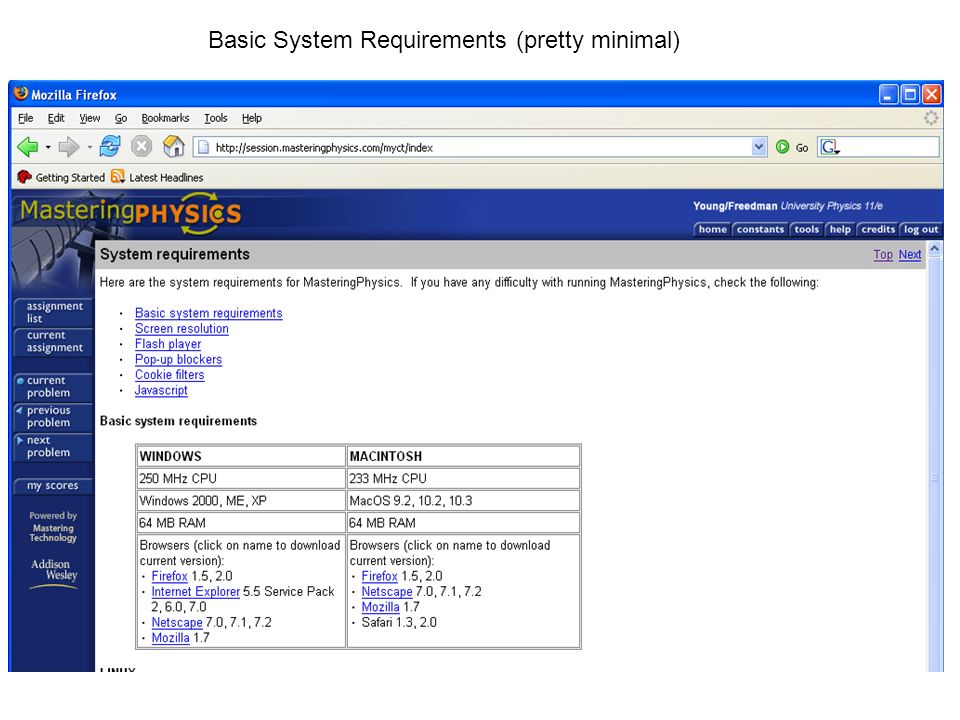Click the green Go button icon
The height and width of the screenshot is (720, 960).
click(782, 147)
